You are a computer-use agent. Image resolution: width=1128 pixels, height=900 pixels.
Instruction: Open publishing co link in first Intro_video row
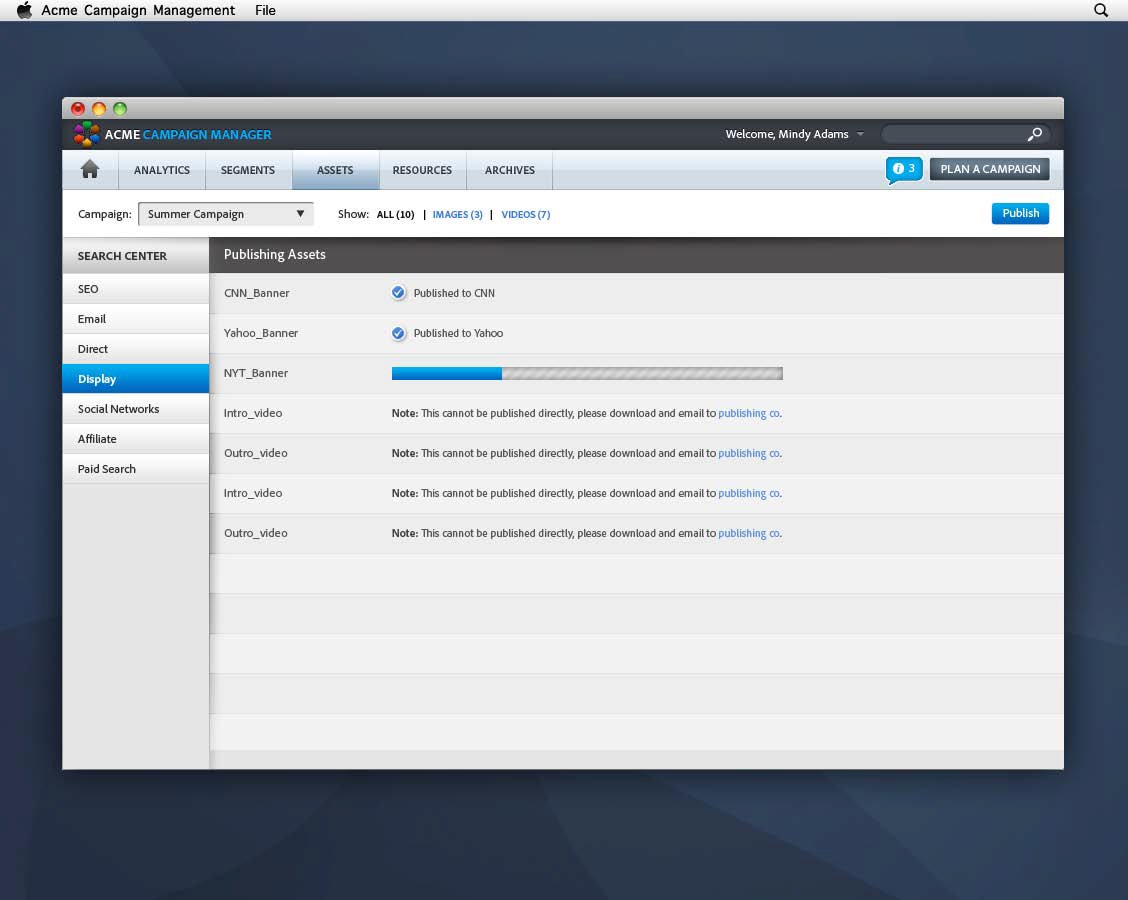749,414
